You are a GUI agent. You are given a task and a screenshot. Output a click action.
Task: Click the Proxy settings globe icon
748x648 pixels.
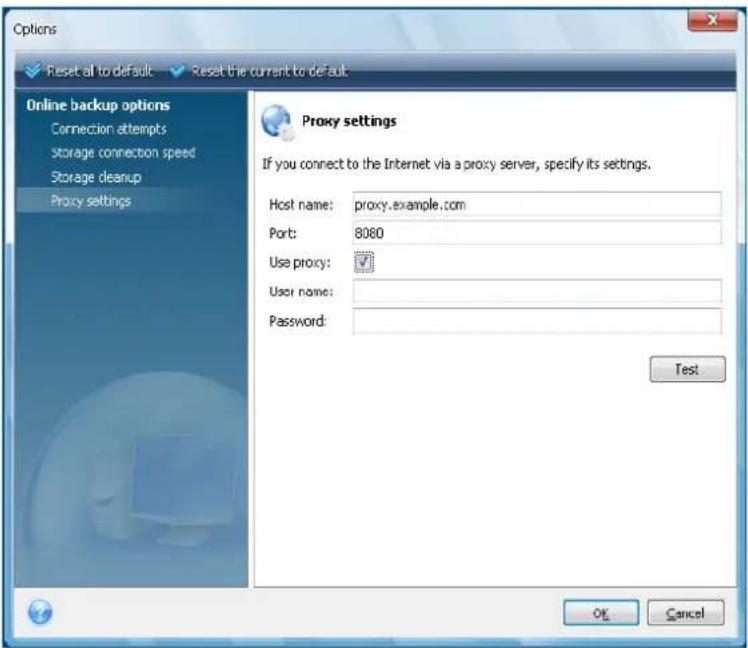pos(277,122)
